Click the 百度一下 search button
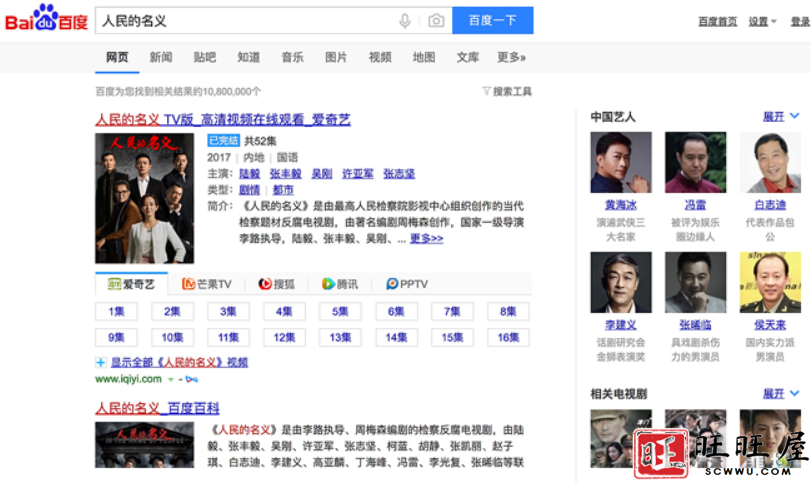Image resolution: width=811 pixels, height=482 pixels. coord(492,21)
